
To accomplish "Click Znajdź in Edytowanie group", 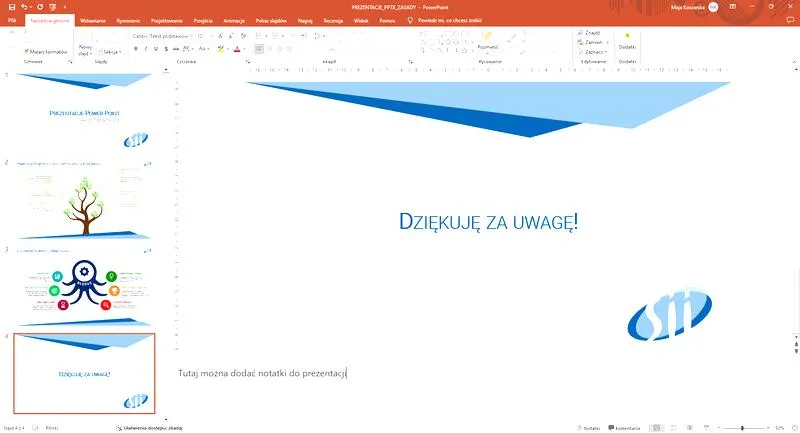I will (x=589, y=33).
